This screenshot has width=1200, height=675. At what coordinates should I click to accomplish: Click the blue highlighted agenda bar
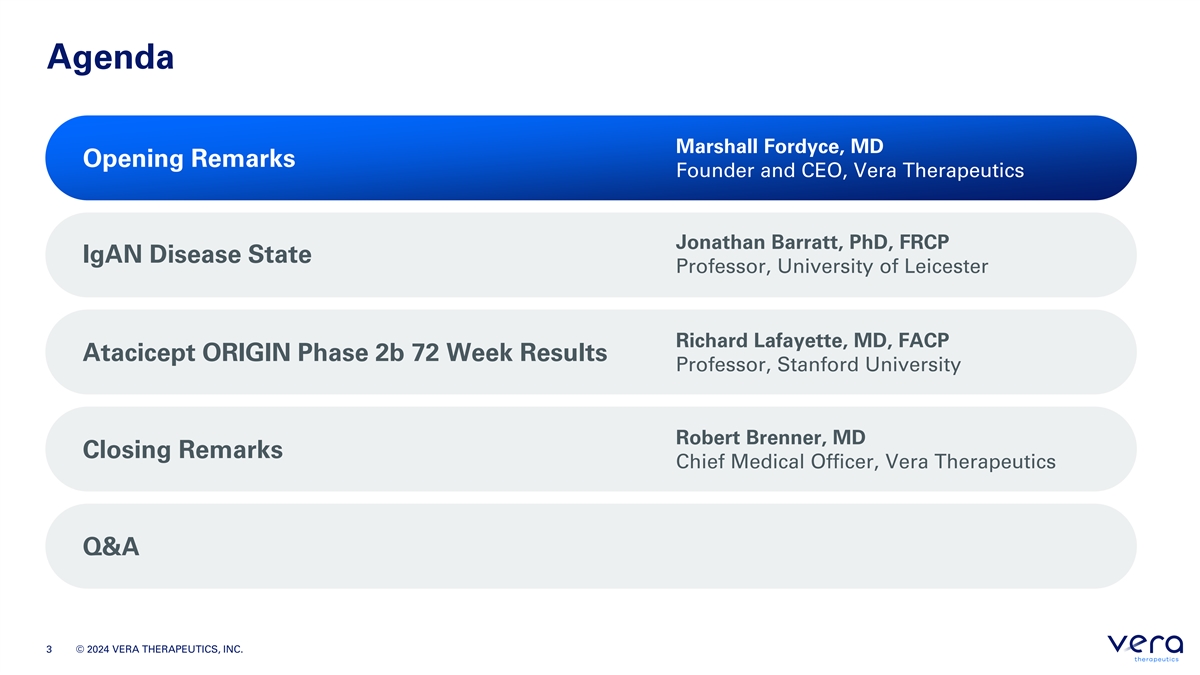[590, 158]
